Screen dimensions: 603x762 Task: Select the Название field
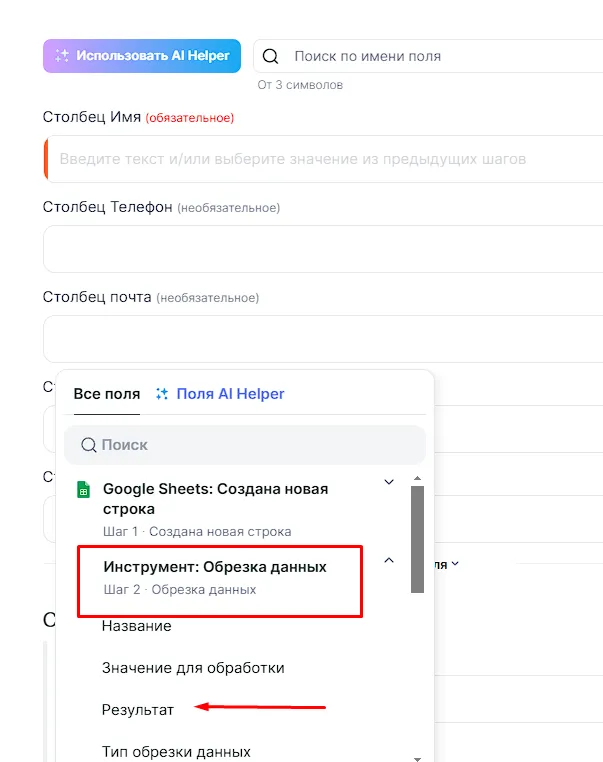136,626
